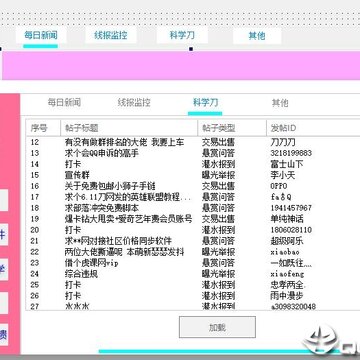Sort by the 发帖ID column header
This screenshot has width=360, height=360.
313,128
